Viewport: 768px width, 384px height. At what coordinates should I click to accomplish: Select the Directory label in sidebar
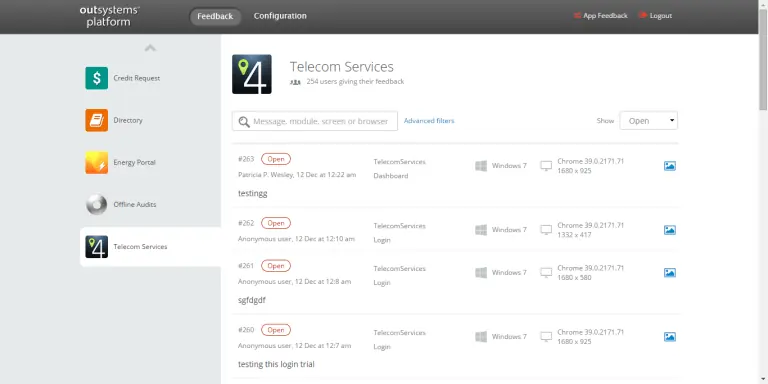(x=128, y=120)
